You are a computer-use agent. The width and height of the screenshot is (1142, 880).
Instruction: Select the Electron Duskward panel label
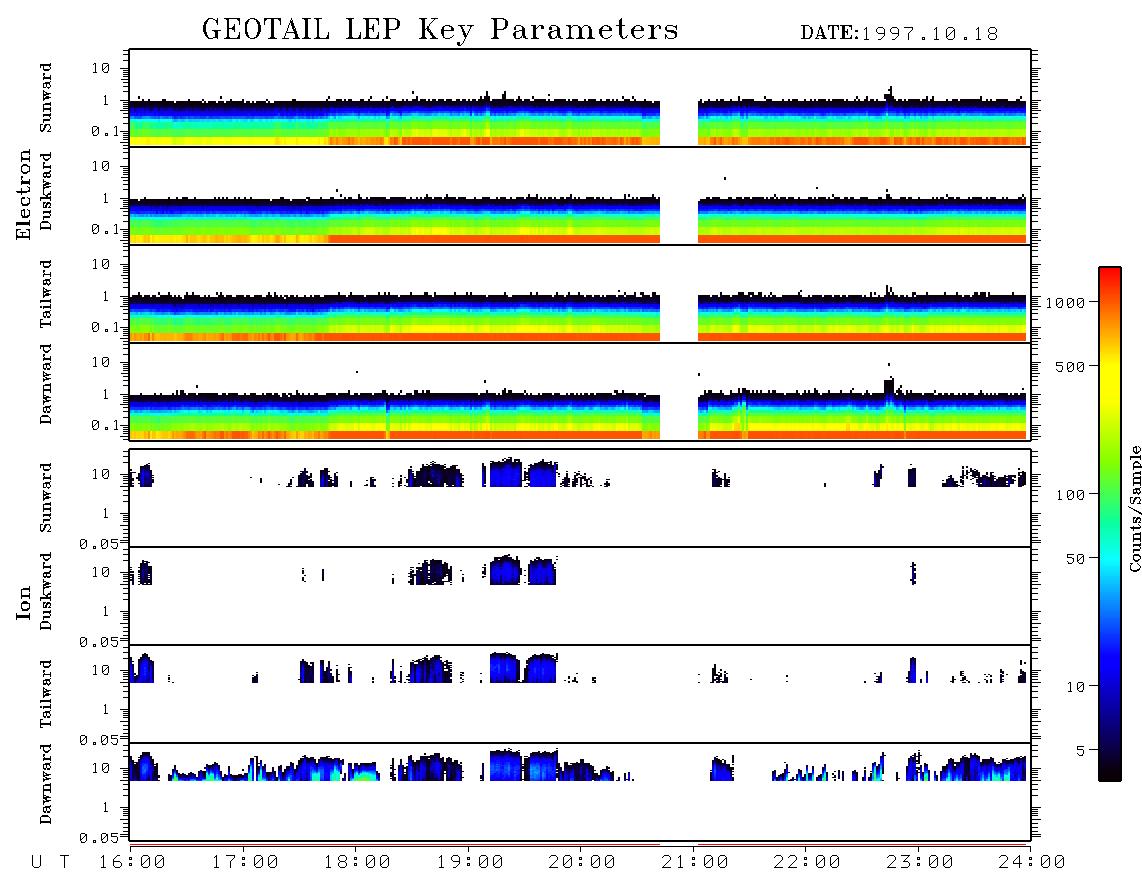[x=46, y=192]
